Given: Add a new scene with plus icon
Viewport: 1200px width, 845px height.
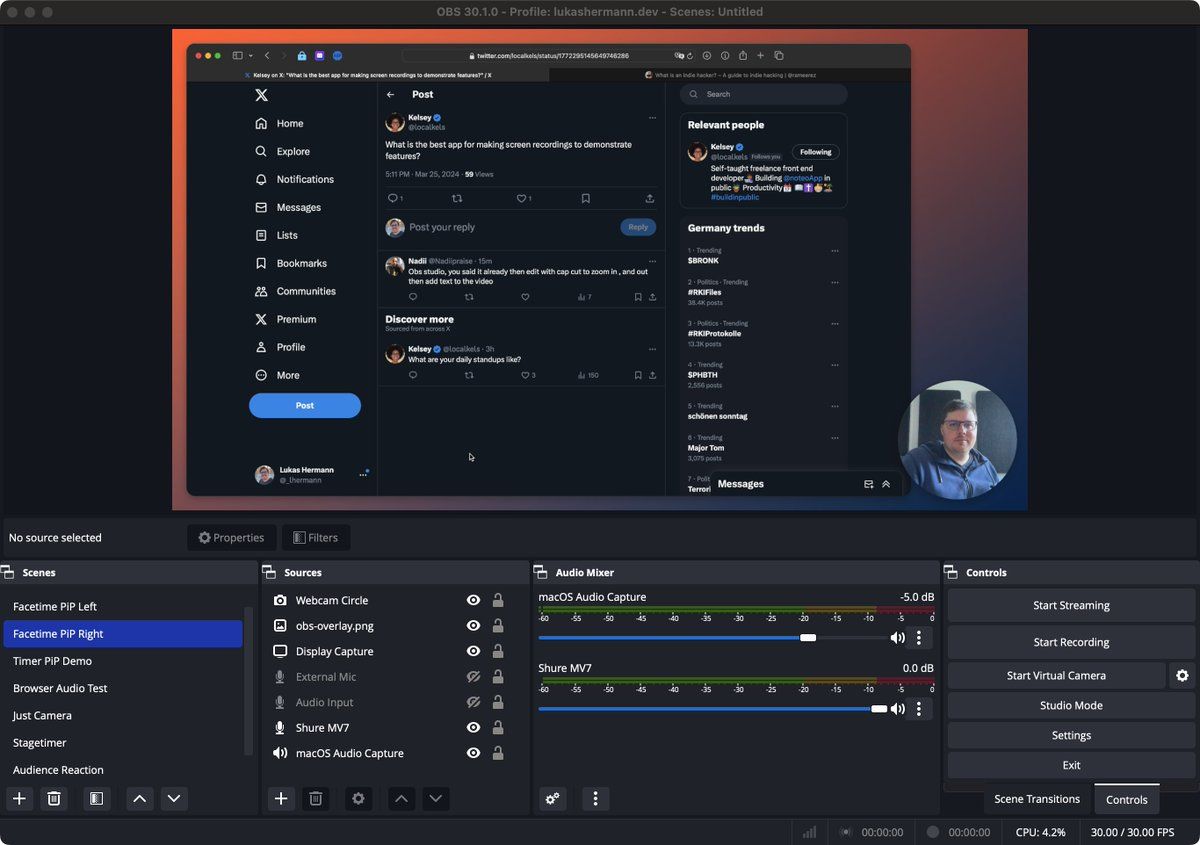Looking at the screenshot, I should pos(20,798).
